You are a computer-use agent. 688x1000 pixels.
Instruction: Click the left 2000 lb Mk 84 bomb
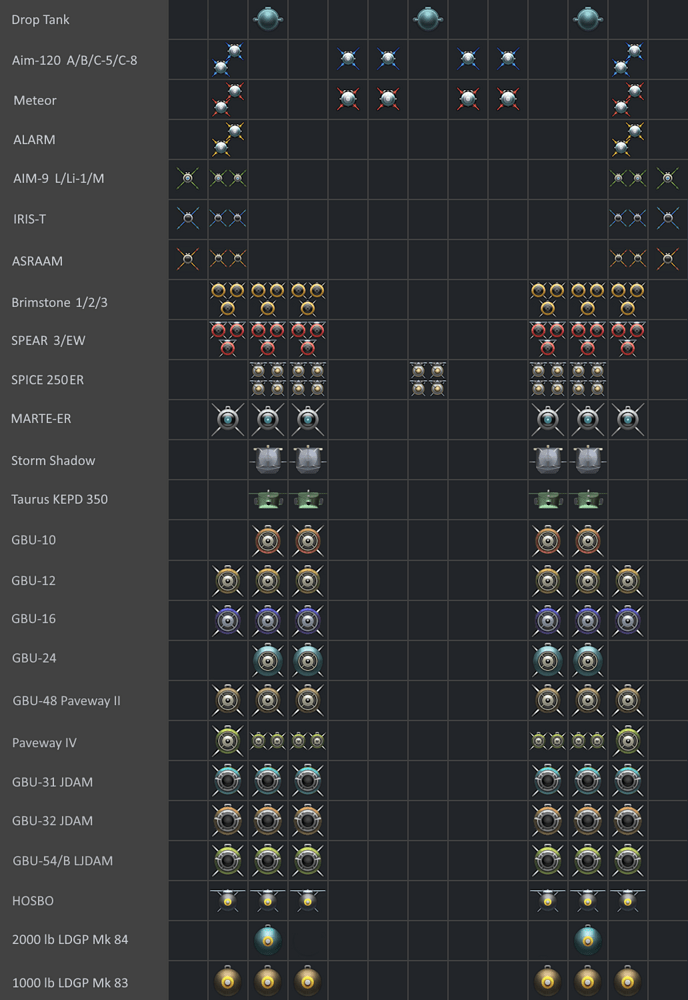(267, 940)
